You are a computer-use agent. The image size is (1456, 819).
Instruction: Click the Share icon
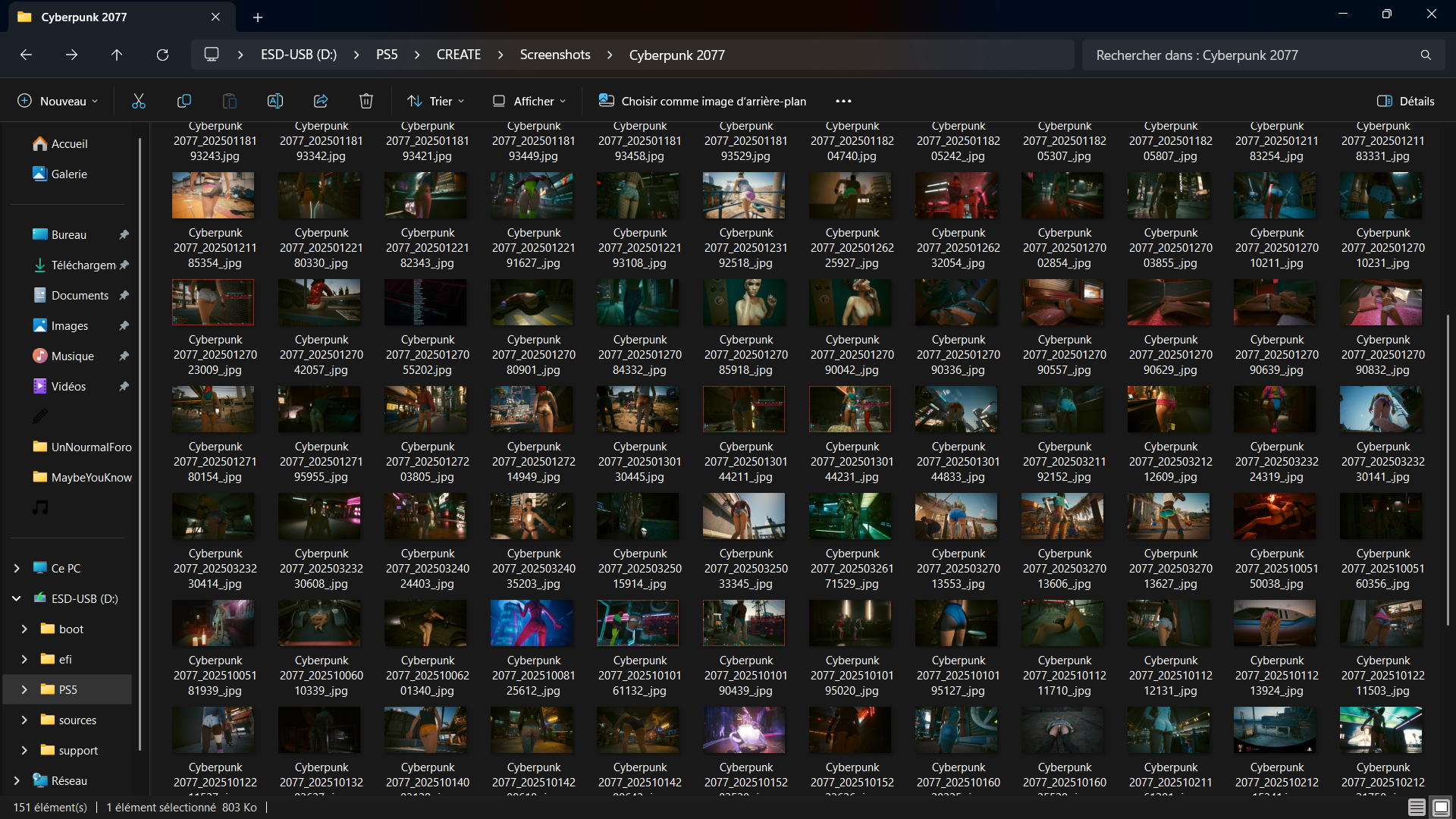pyautogui.click(x=321, y=101)
